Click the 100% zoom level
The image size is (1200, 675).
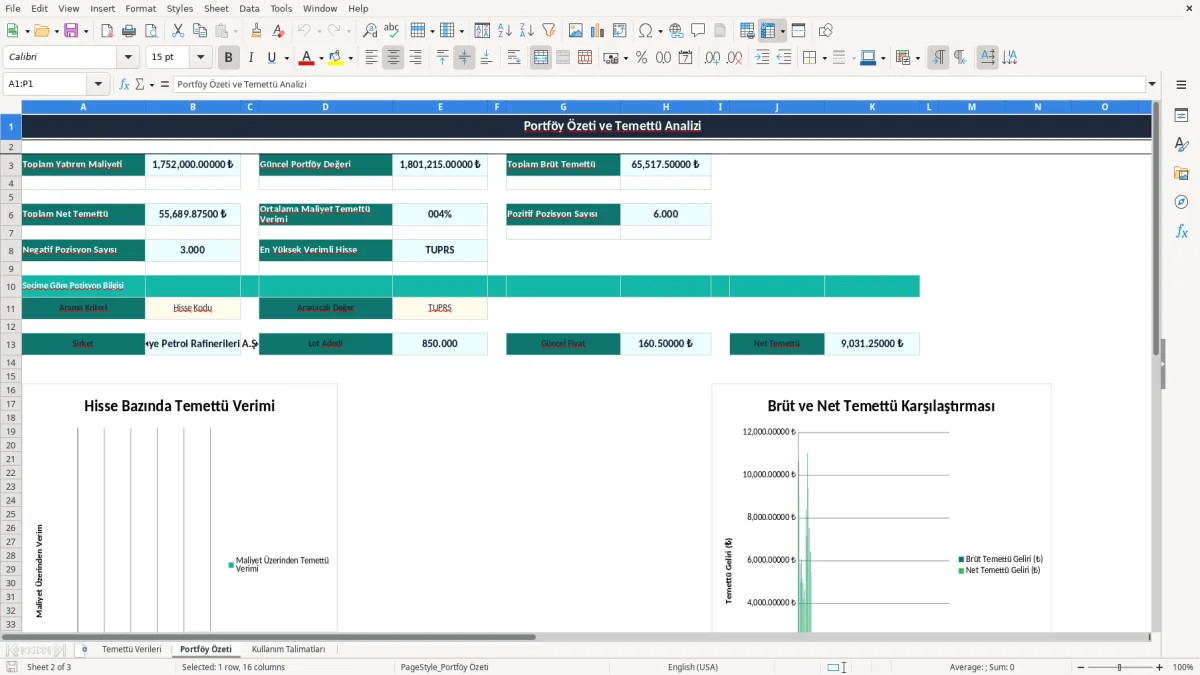click(1182, 667)
